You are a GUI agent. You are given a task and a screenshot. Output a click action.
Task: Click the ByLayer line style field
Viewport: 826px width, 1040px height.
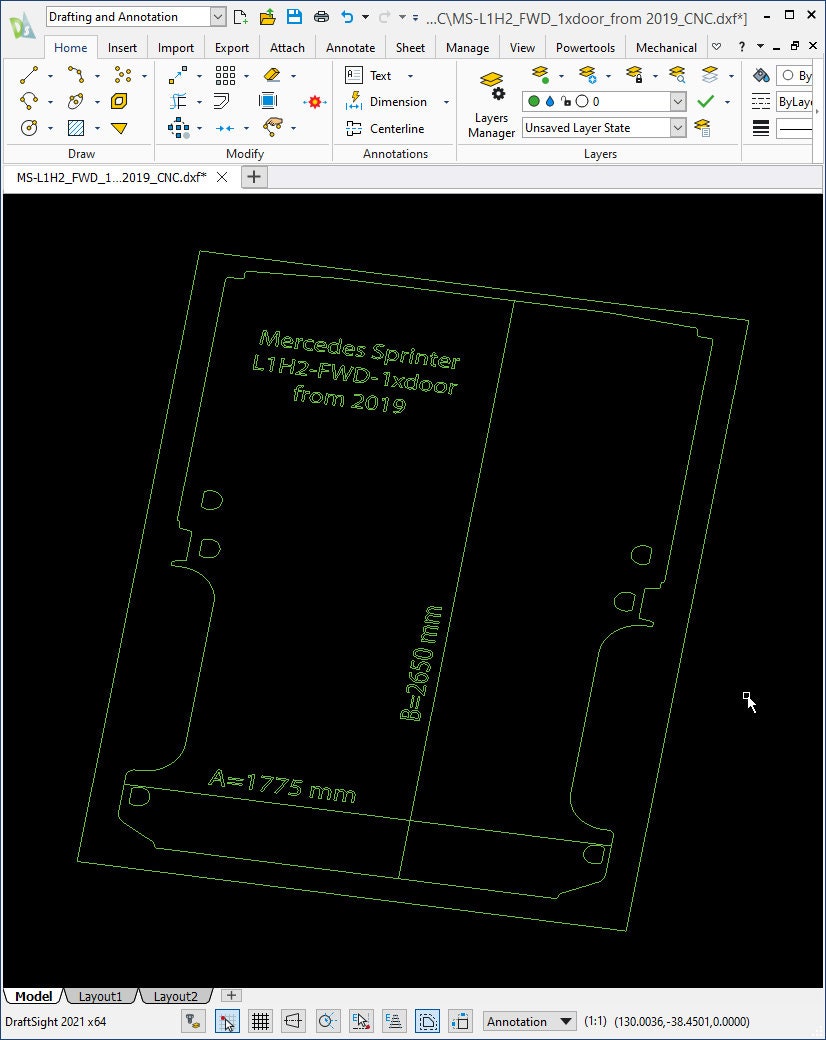[x=794, y=101]
